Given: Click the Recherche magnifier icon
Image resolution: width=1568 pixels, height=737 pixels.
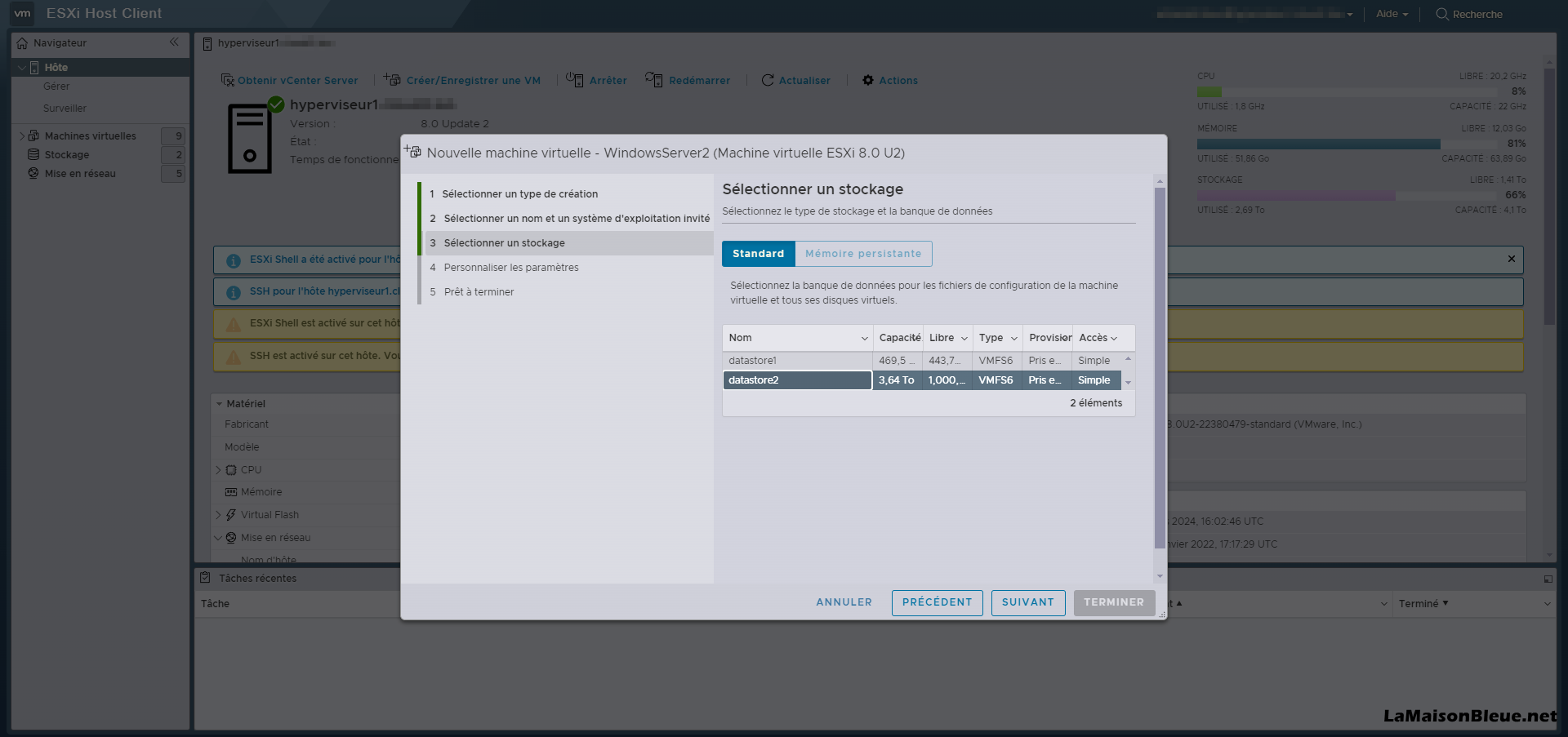Looking at the screenshot, I should click(x=1442, y=14).
